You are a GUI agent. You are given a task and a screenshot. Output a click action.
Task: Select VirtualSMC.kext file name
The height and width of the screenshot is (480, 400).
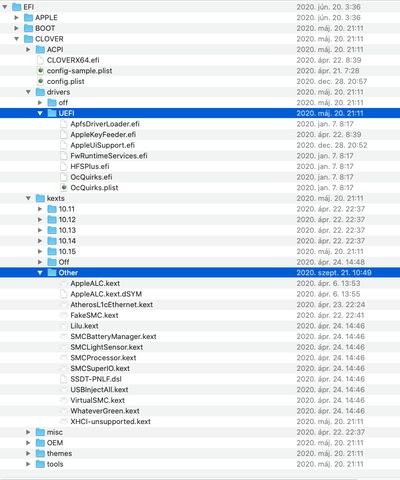click(98, 400)
